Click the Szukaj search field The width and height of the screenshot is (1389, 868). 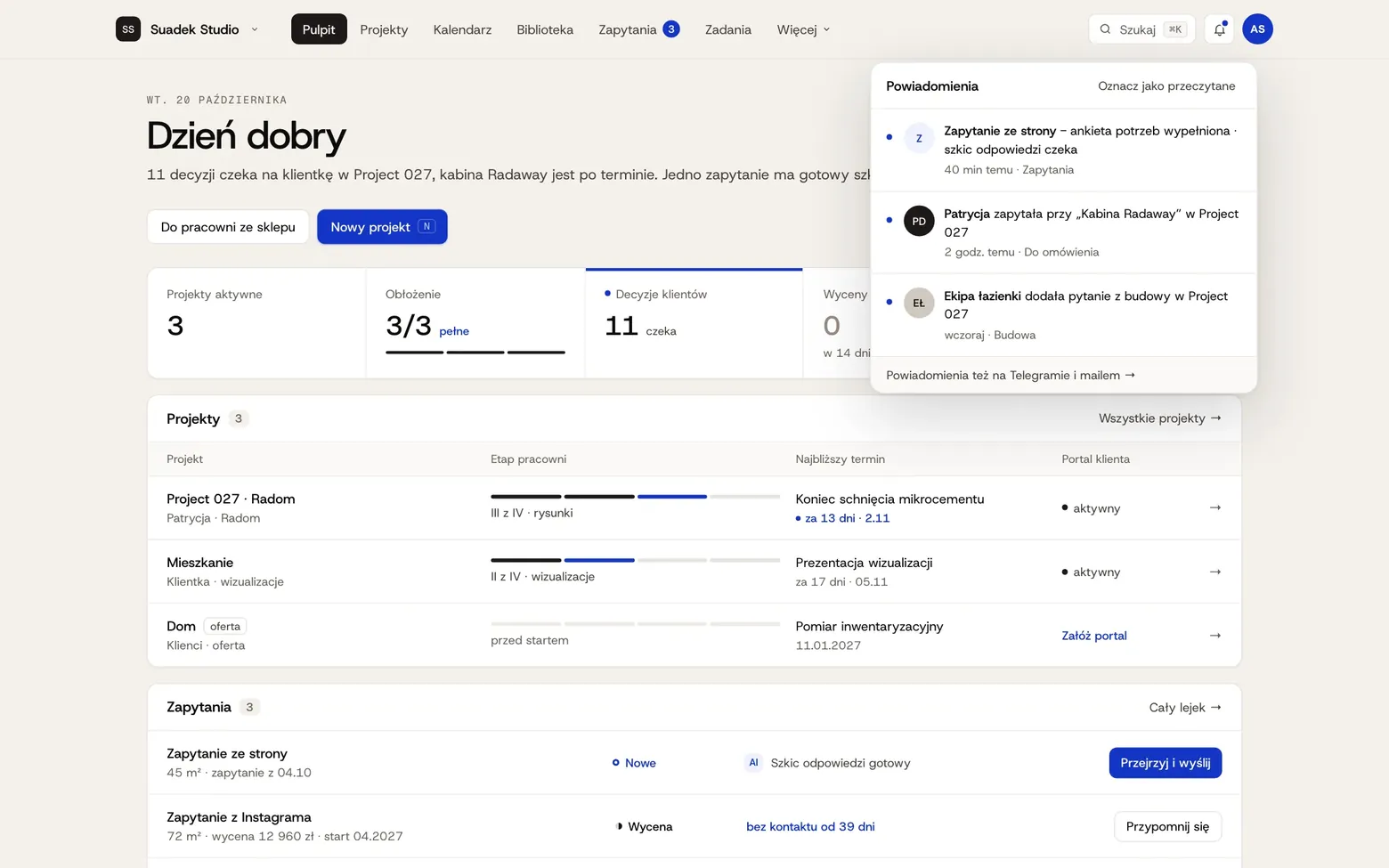click(x=1142, y=29)
